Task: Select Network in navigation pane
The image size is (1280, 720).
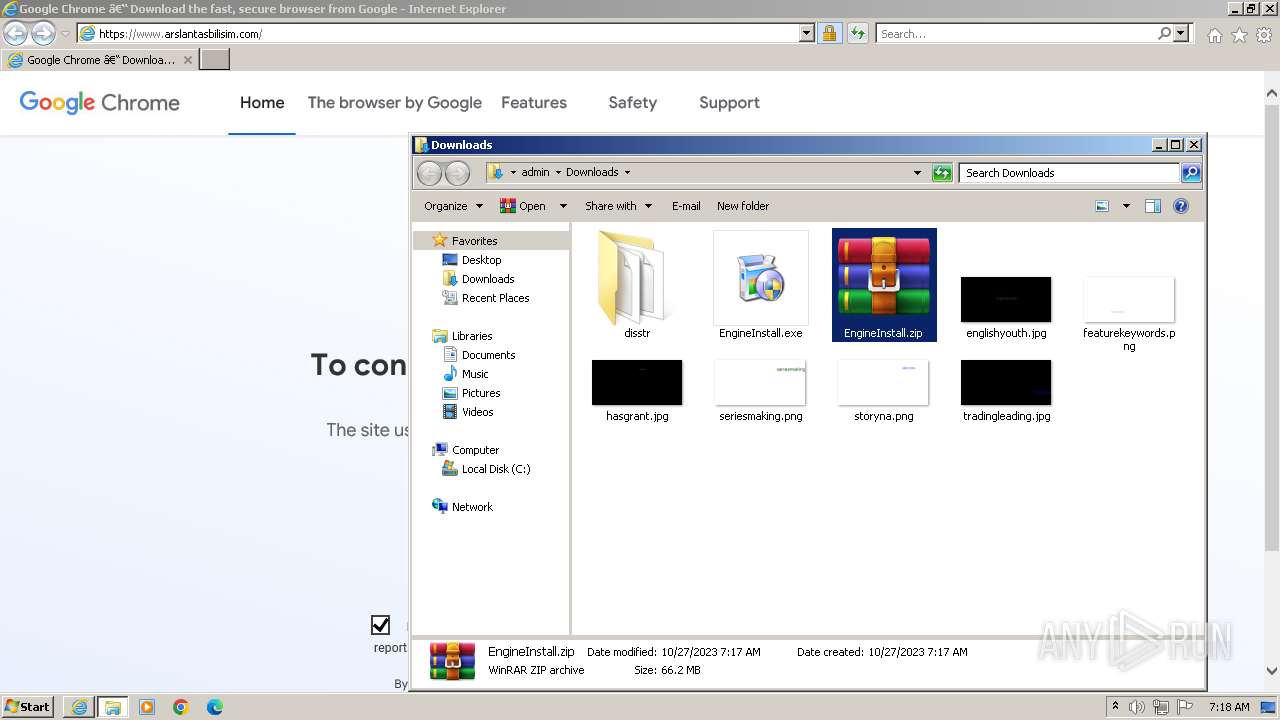Action: (472, 507)
